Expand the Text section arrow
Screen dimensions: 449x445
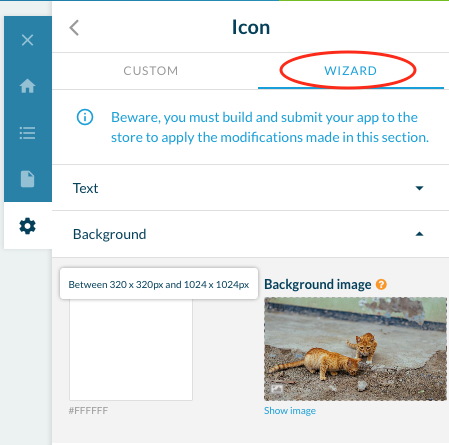(x=419, y=188)
